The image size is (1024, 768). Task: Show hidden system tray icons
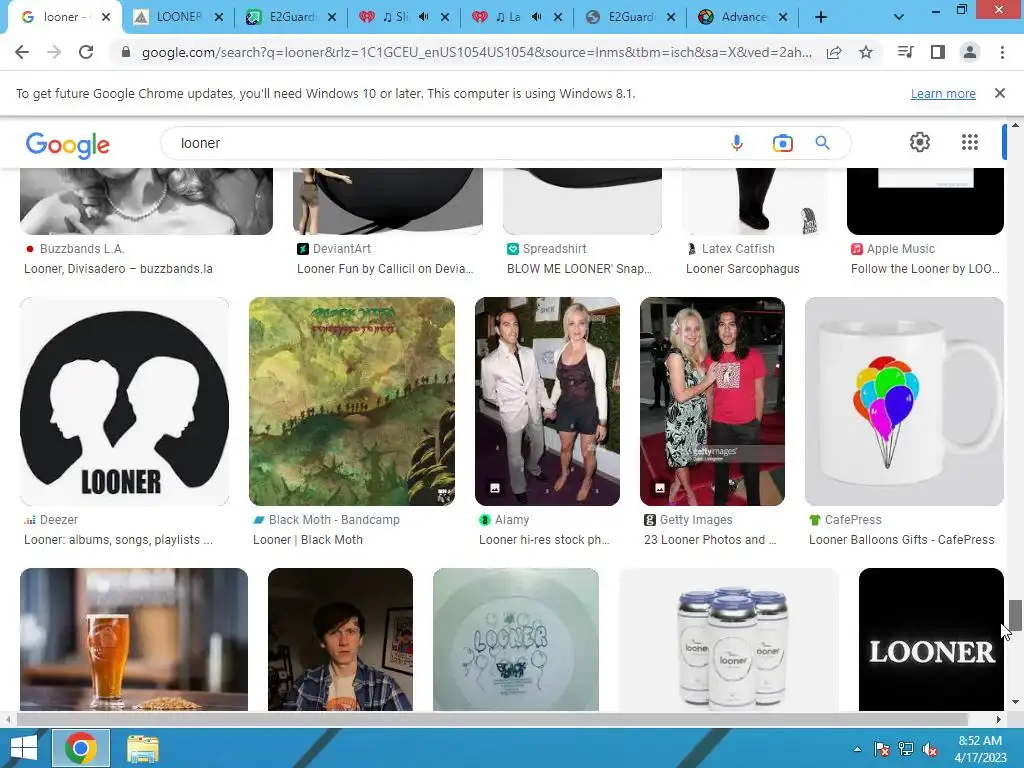click(x=857, y=749)
